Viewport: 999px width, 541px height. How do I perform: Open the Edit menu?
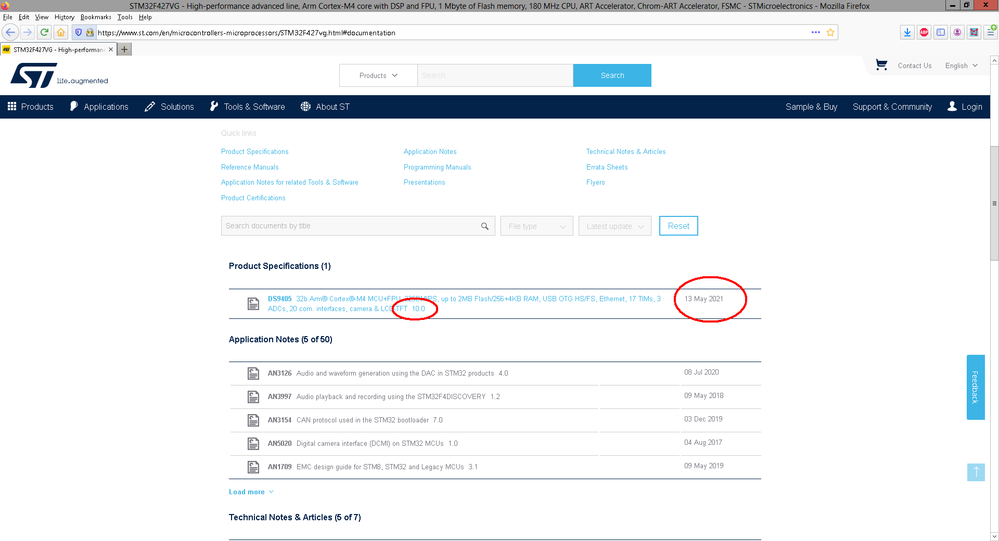24,17
